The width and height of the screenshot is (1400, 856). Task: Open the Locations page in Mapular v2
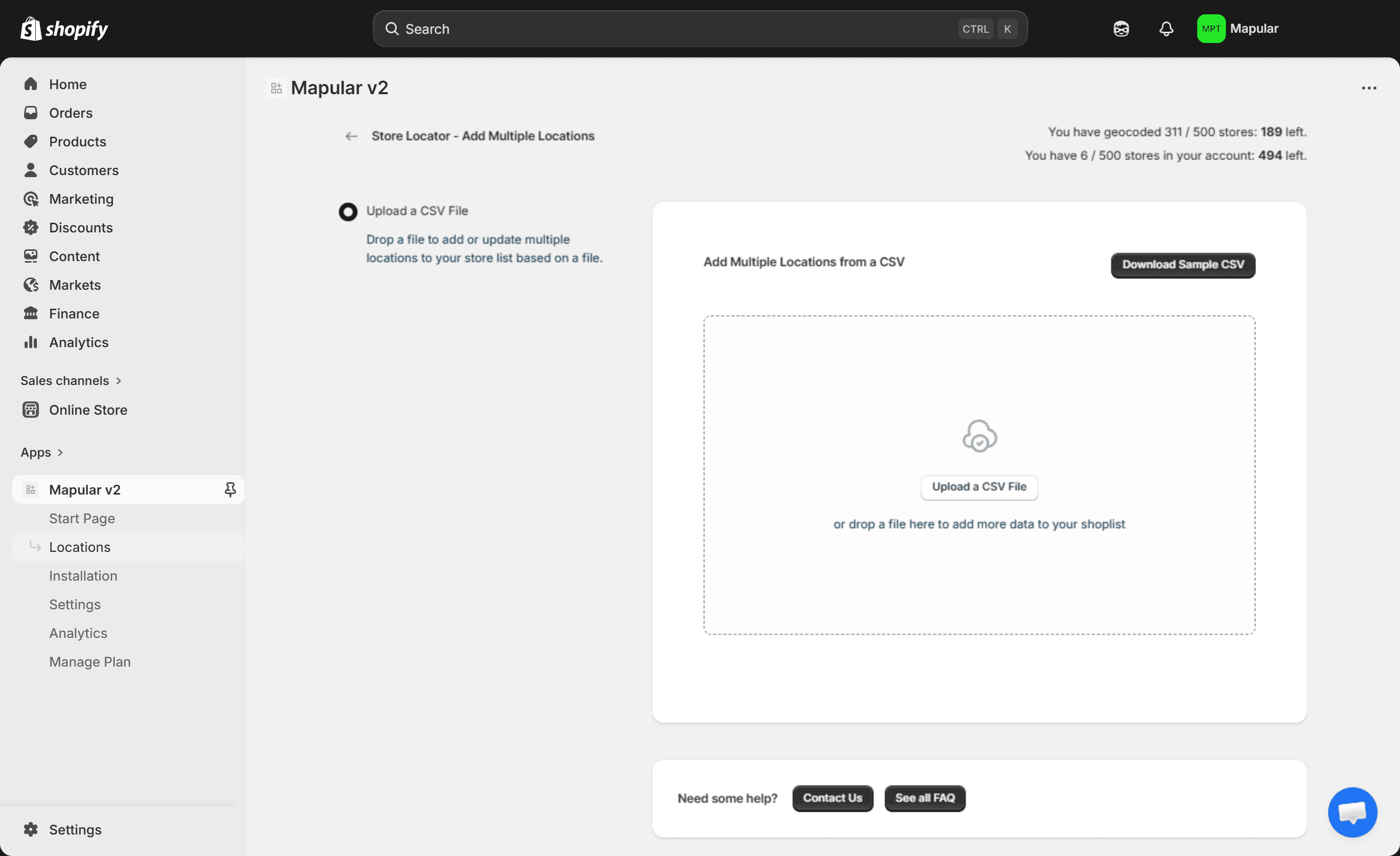[x=80, y=546]
